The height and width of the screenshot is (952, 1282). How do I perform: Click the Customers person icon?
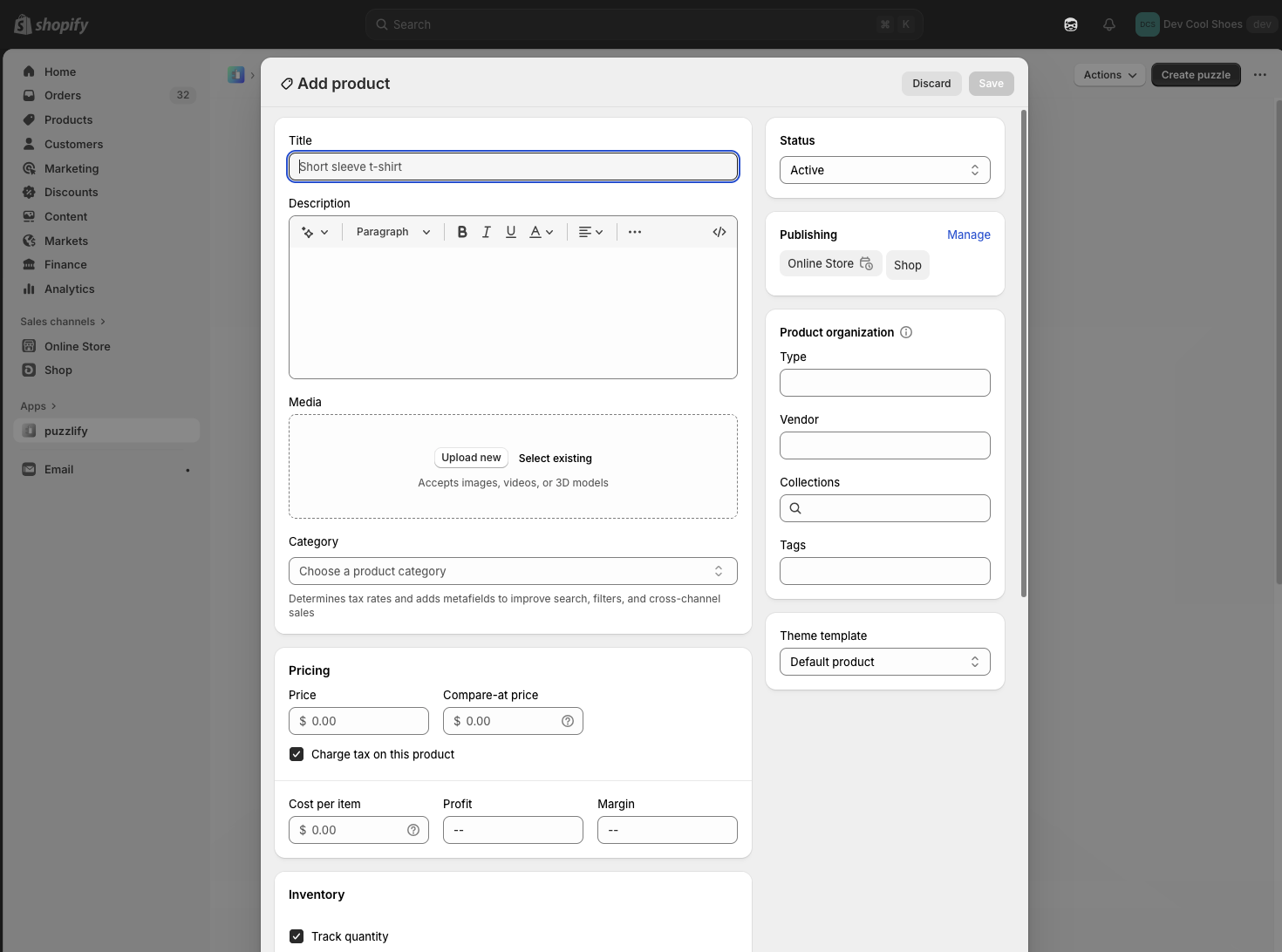click(x=29, y=144)
